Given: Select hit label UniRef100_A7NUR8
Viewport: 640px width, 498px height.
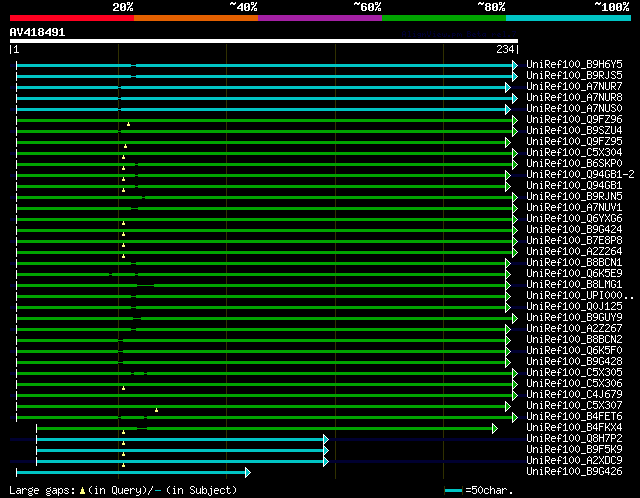Looking at the screenshot, I should (x=574, y=98).
